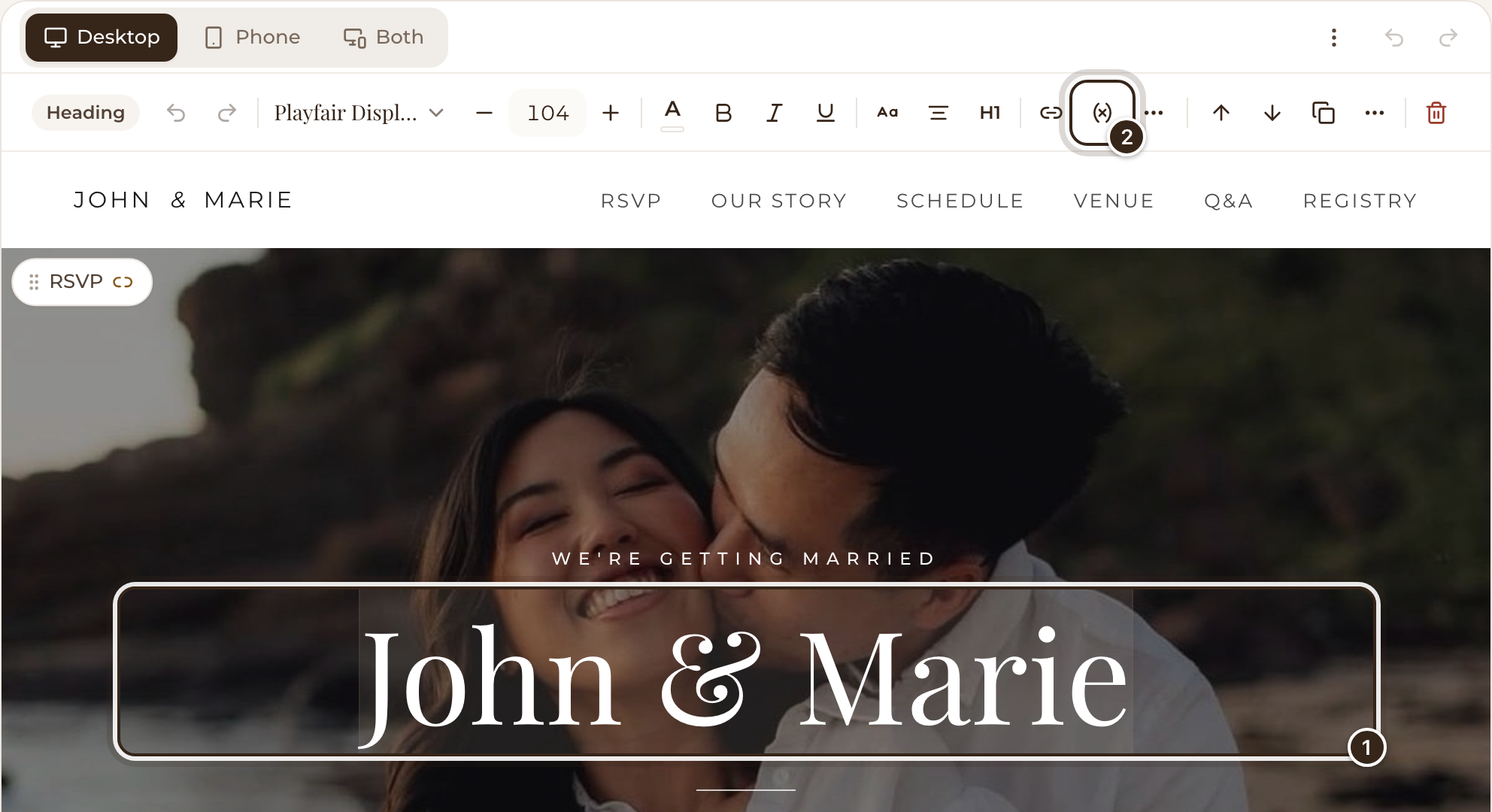1492x812 pixels.
Task: Open more text options after variable icon
Action: [1154, 113]
